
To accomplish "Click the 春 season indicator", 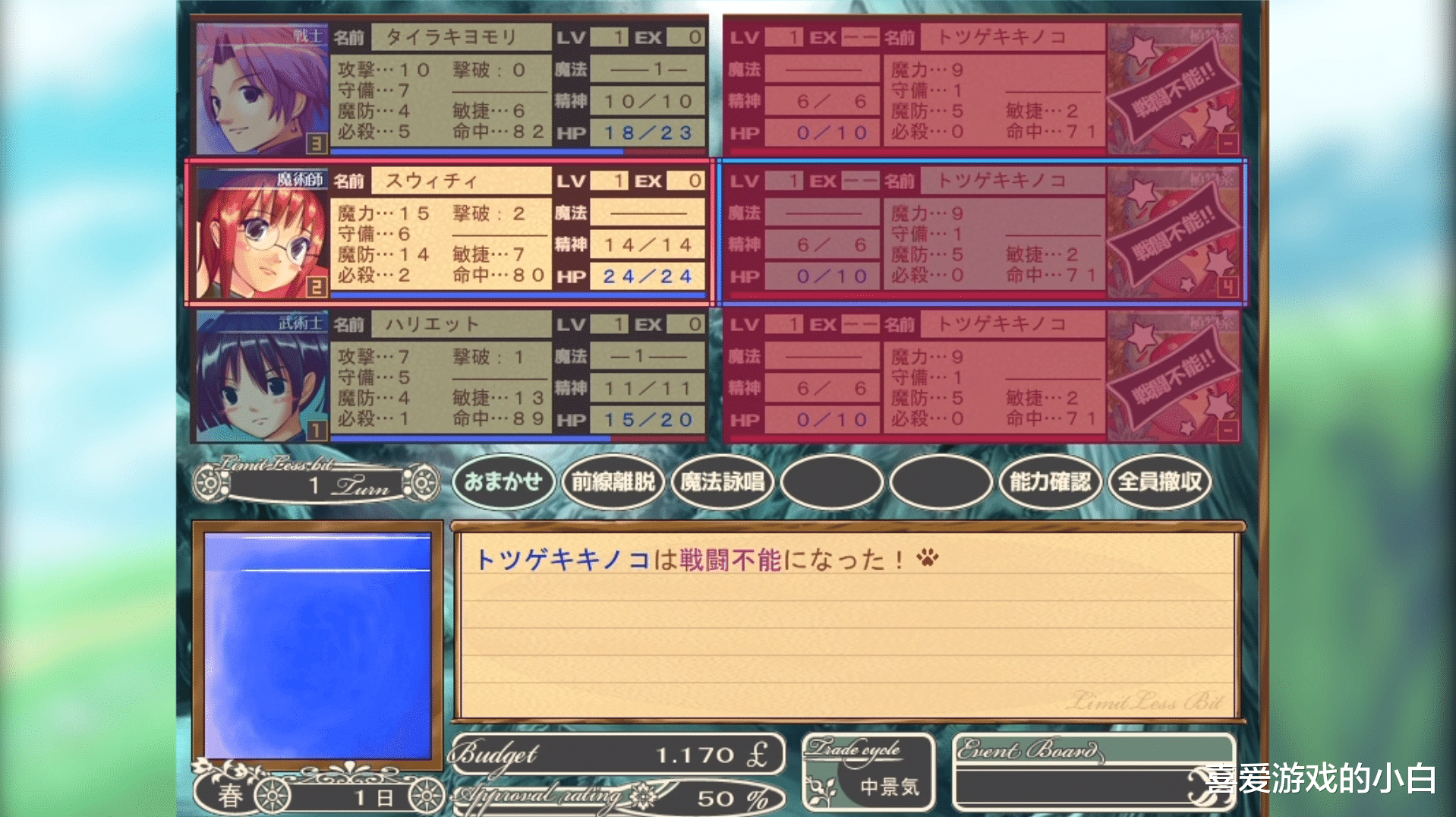I will tap(230, 796).
